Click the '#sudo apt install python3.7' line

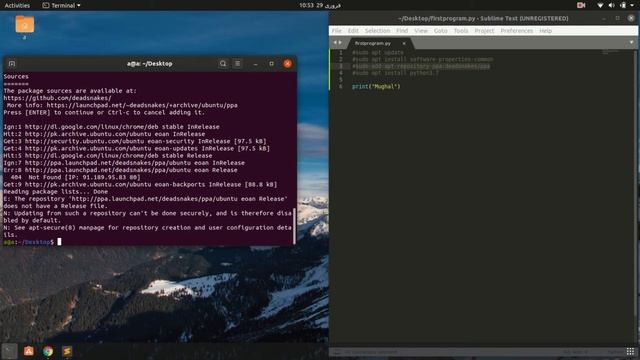click(396, 73)
